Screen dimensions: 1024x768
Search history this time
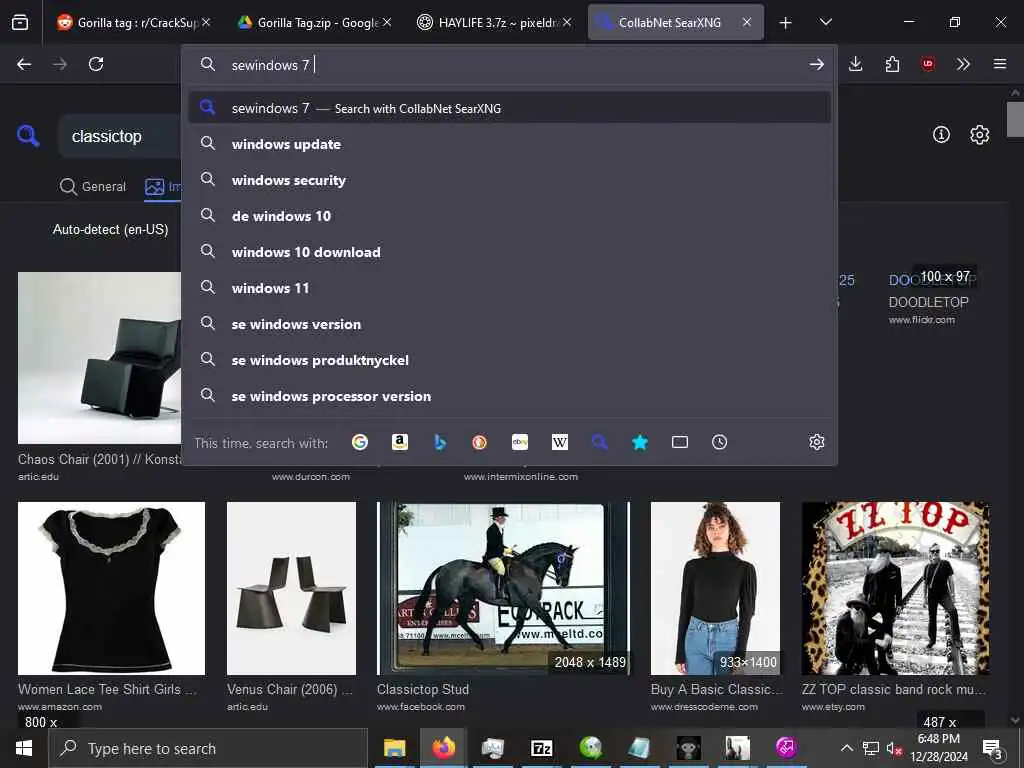point(720,442)
